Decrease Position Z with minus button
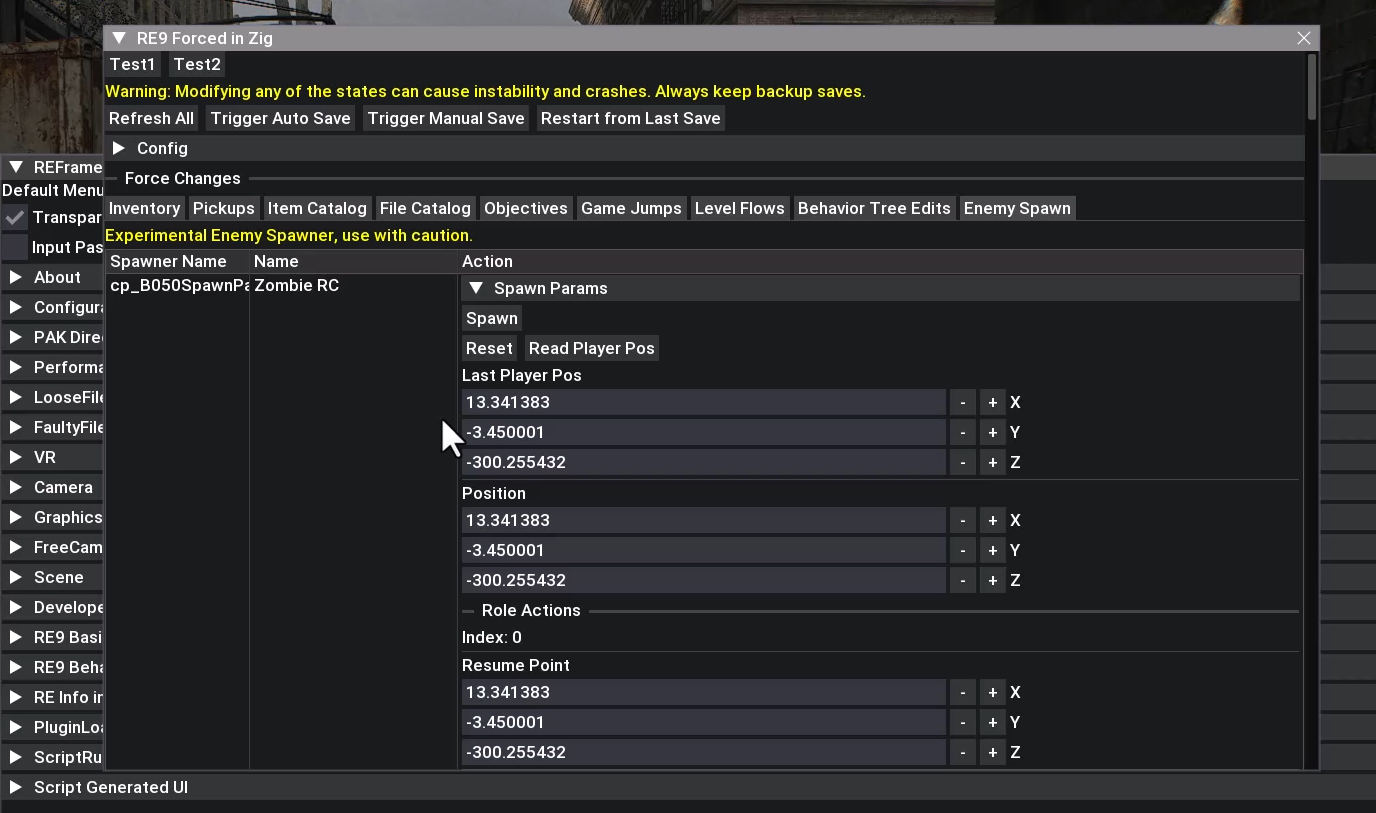1376x813 pixels. coord(962,580)
